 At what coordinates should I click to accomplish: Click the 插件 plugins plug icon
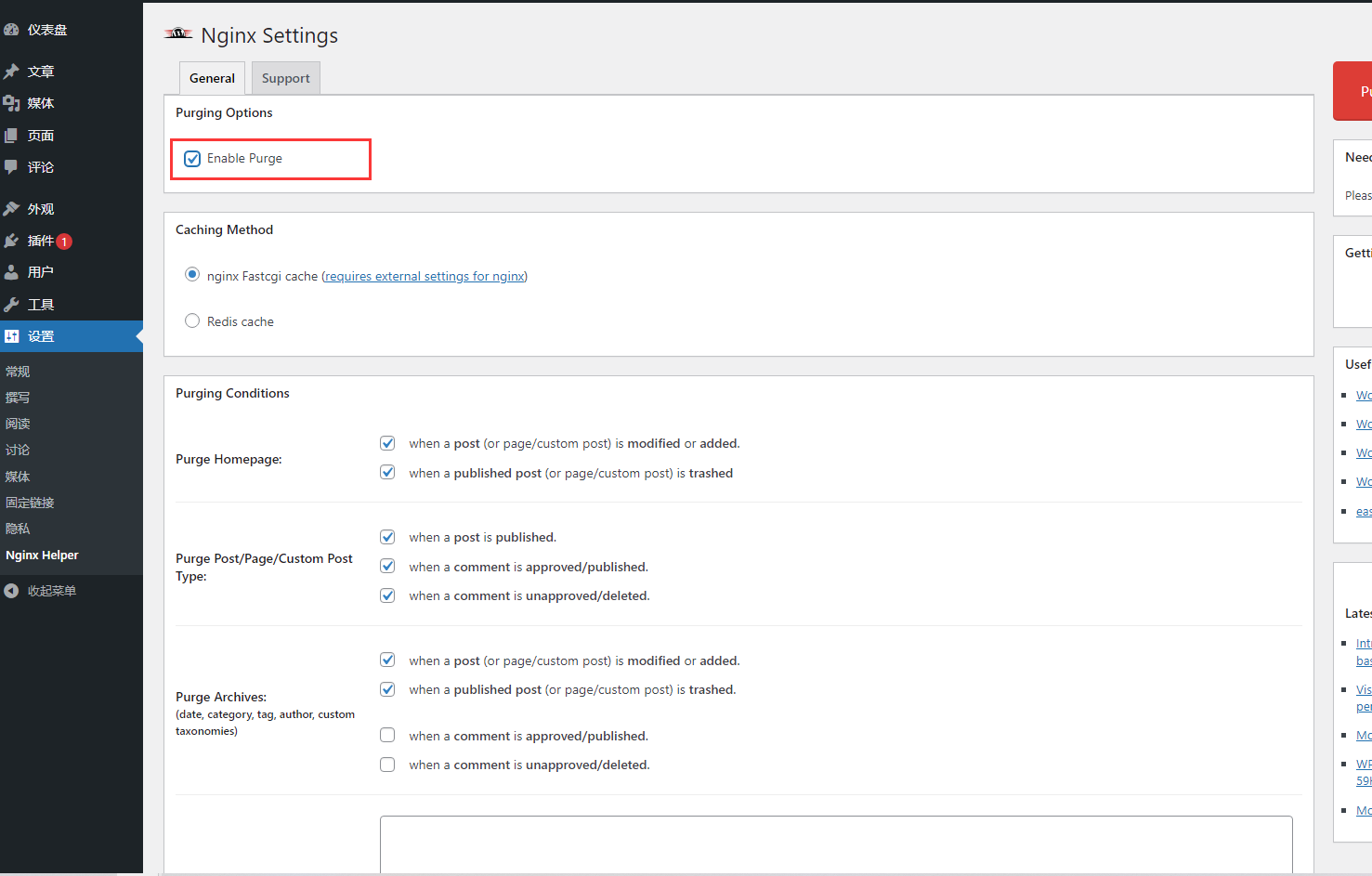pyautogui.click(x=11, y=241)
